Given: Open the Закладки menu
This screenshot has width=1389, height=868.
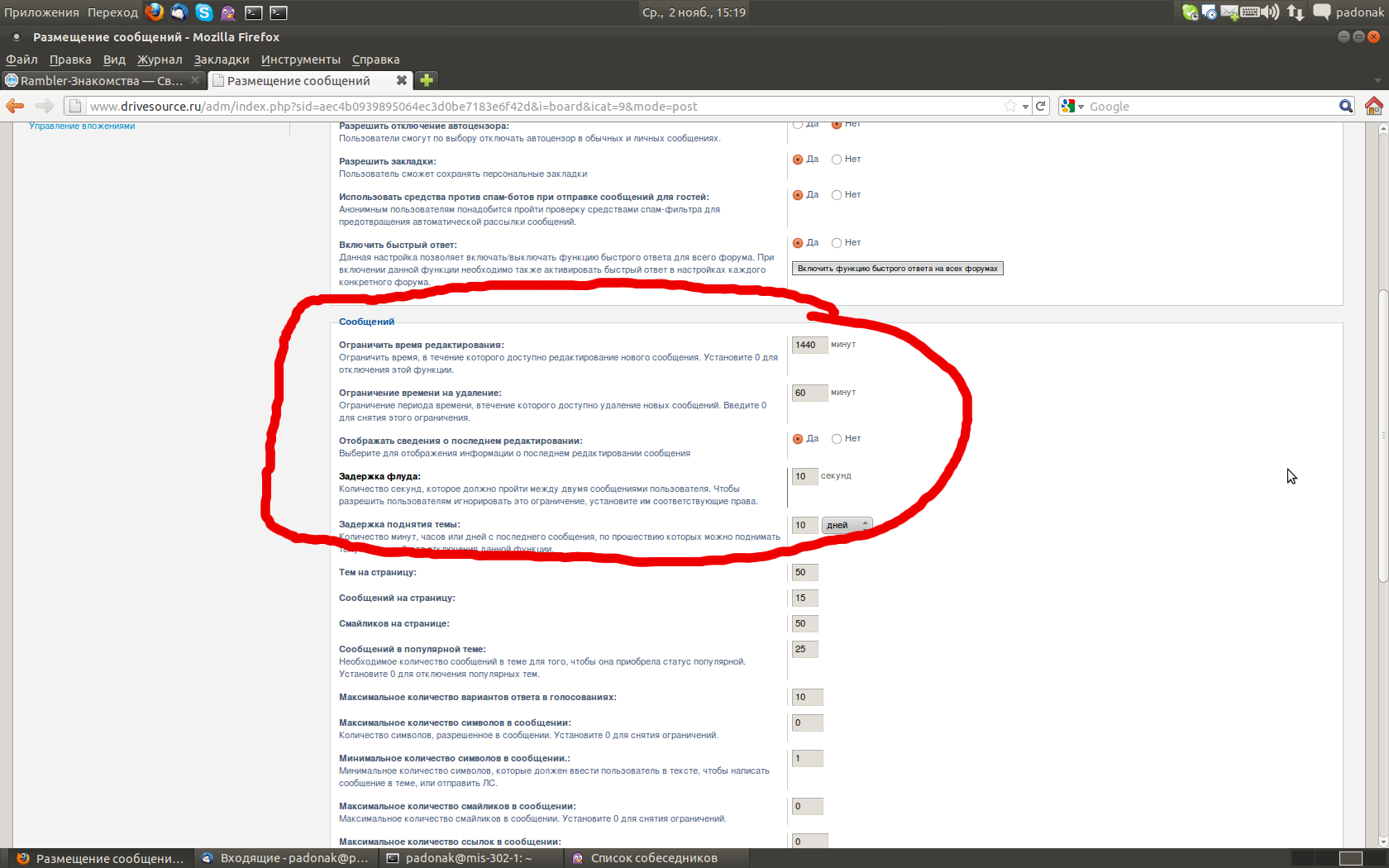Looking at the screenshot, I should (x=221, y=60).
